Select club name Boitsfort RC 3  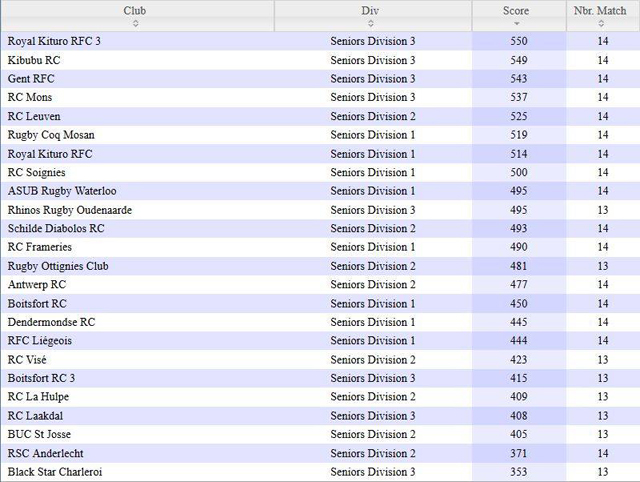click(x=41, y=378)
